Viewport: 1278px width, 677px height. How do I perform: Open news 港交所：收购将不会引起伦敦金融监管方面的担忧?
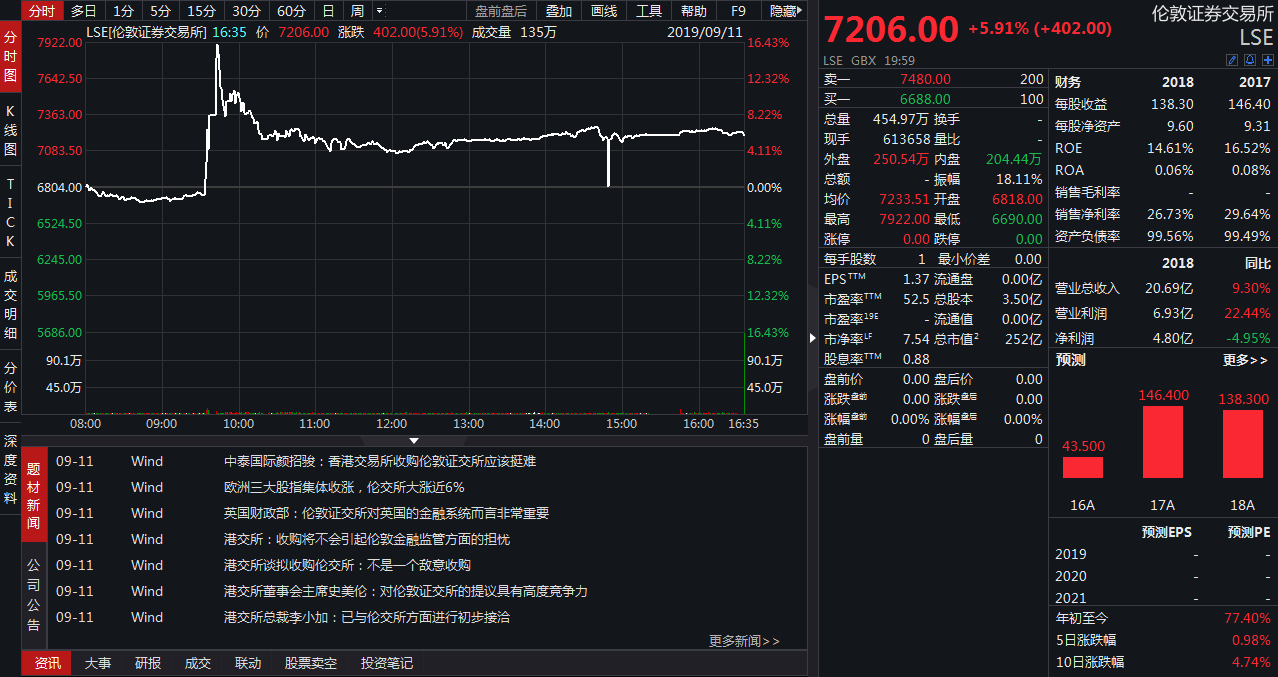(367, 539)
